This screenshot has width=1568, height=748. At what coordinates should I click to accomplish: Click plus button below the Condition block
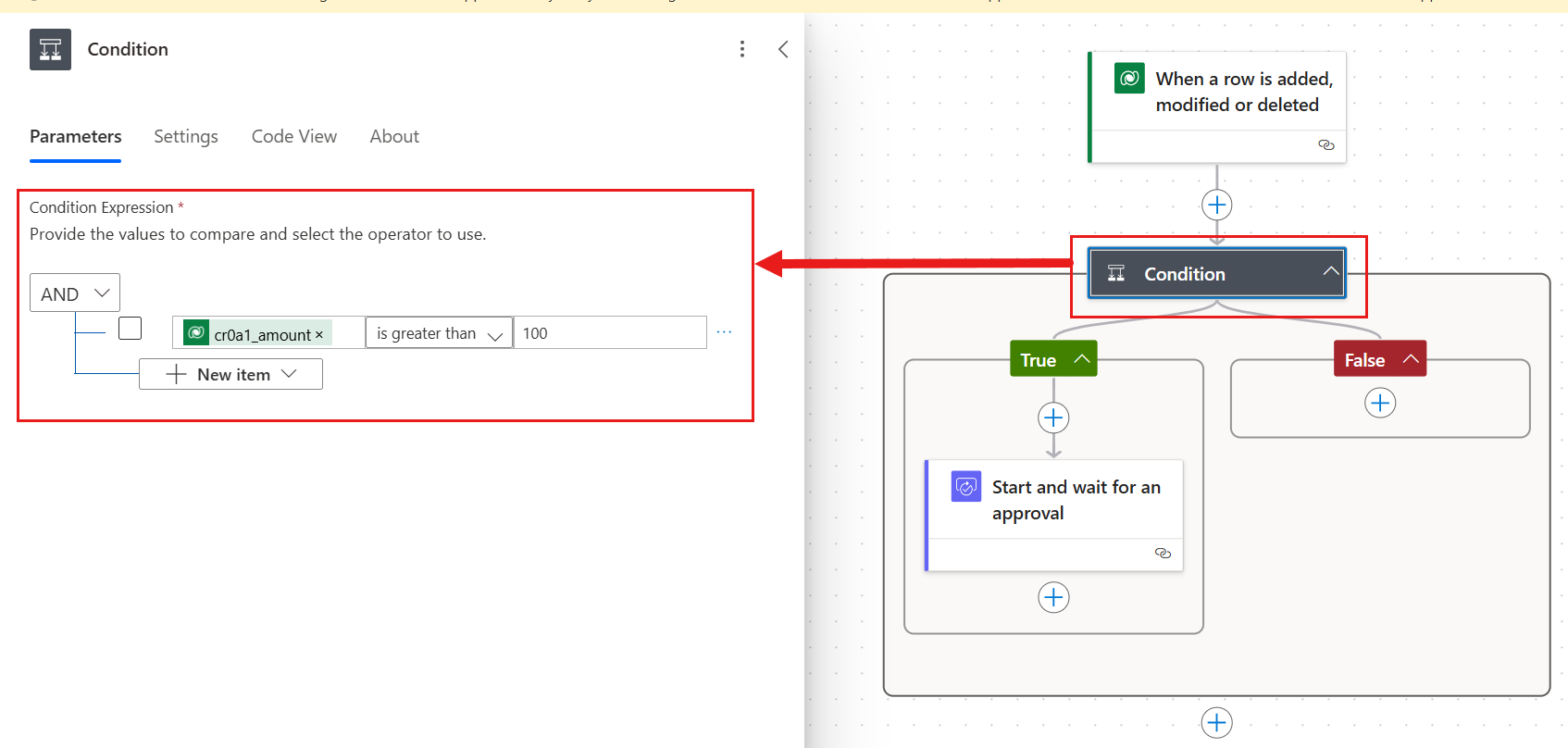pos(1216,722)
